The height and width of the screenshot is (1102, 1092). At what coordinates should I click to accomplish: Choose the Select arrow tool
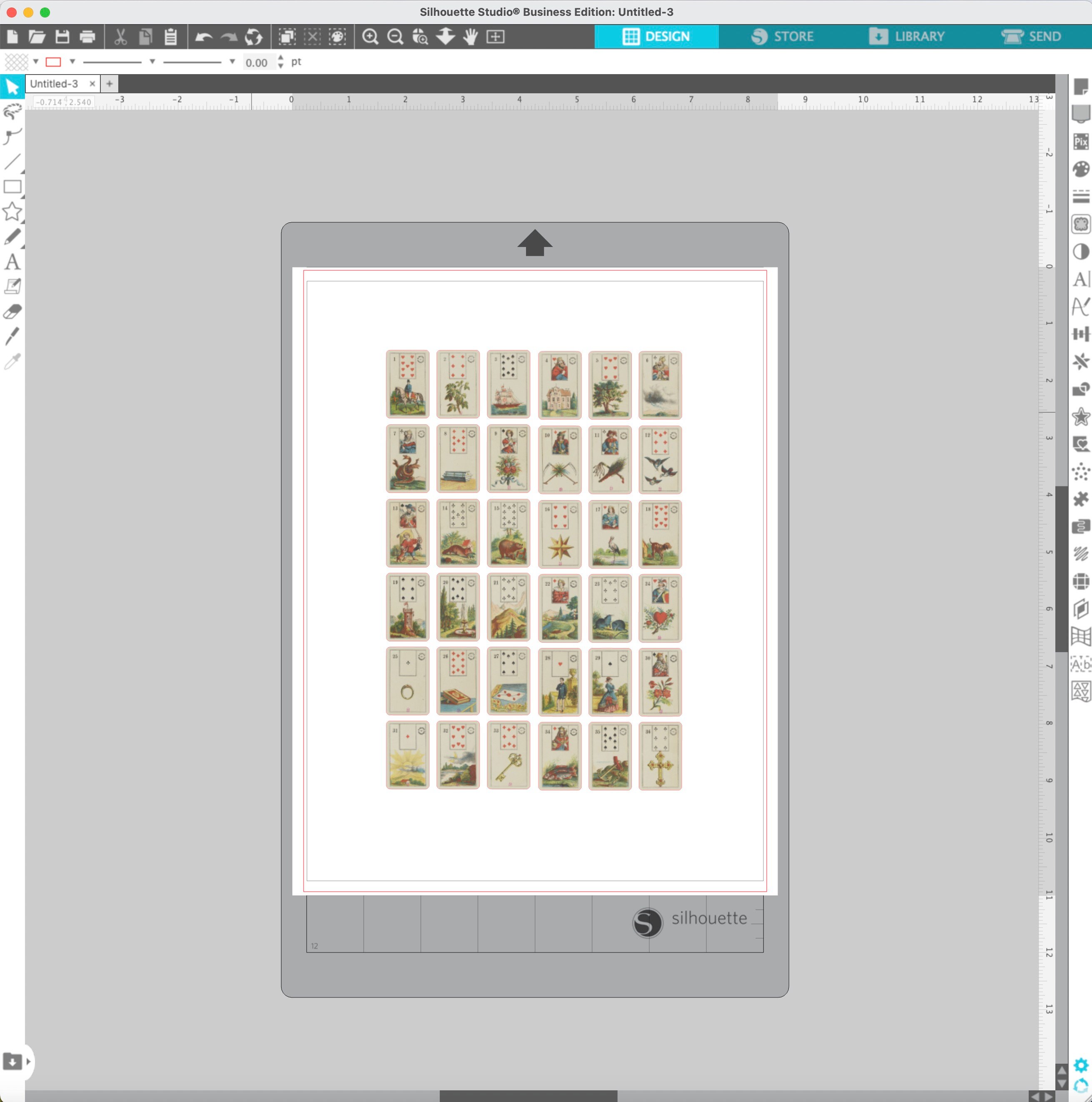coord(12,87)
